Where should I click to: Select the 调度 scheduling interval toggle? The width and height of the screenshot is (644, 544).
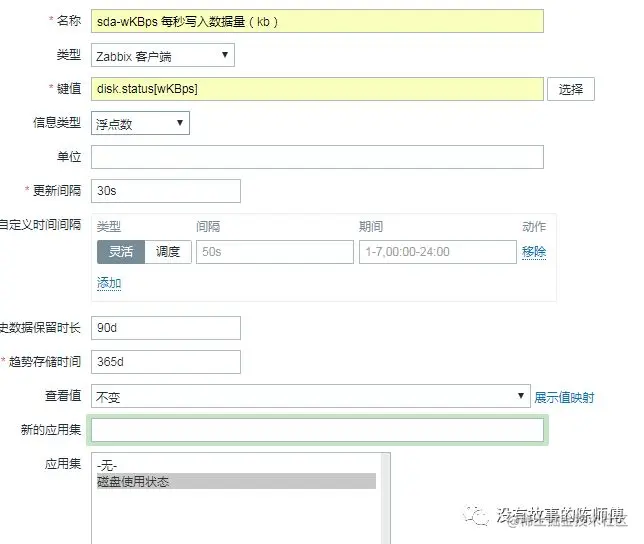pyautogui.click(x=168, y=252)
